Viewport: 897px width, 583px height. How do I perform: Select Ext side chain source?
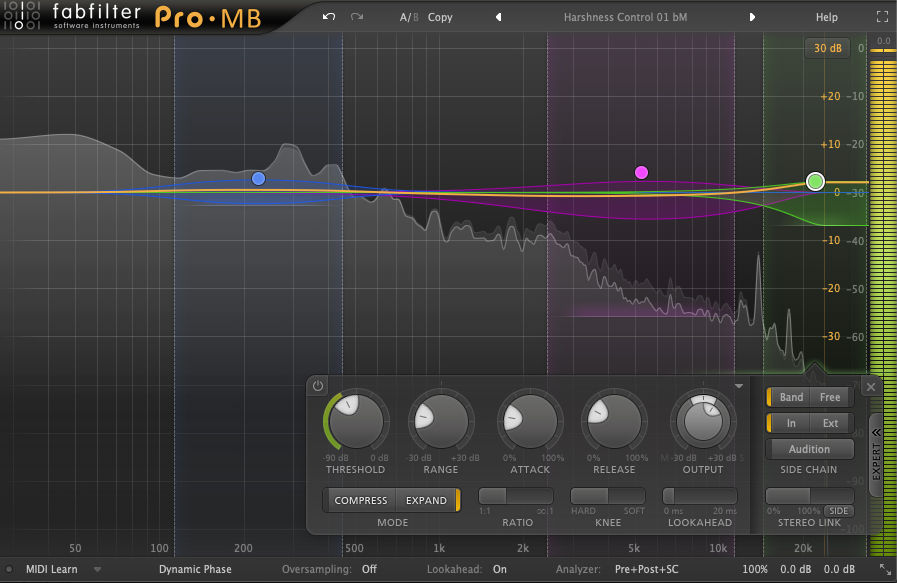pos(831,423)
